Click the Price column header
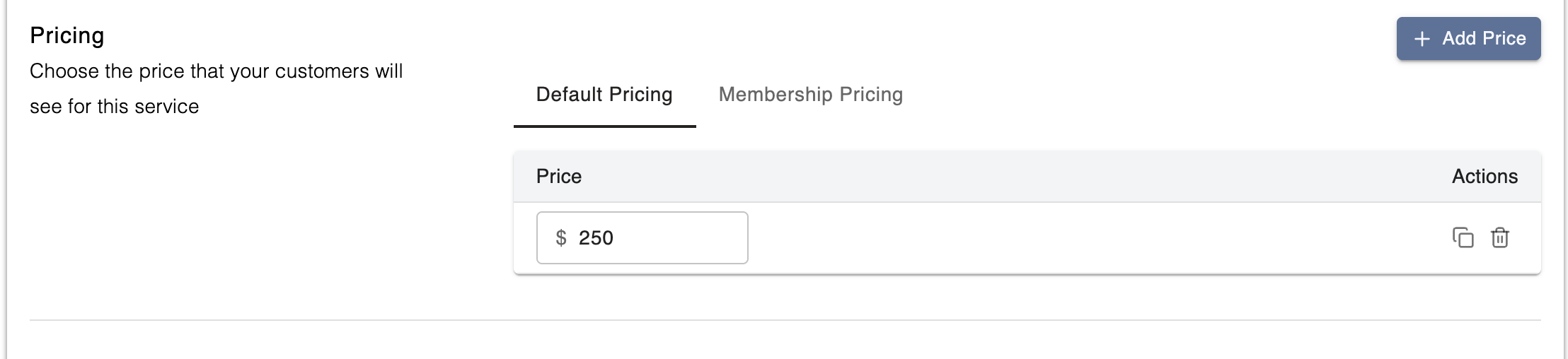The height and width of the screenshot is (359, 1568). (x=559, y=177)
